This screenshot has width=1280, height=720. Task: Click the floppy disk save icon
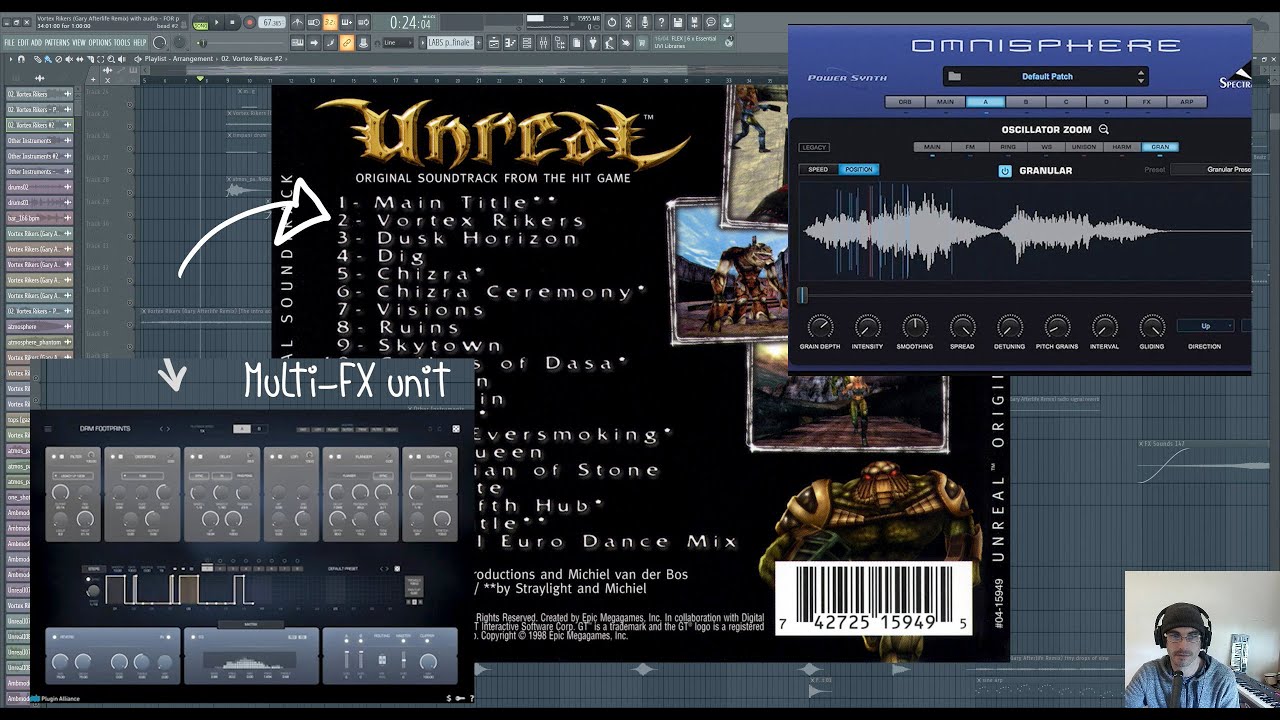point(678,22)
